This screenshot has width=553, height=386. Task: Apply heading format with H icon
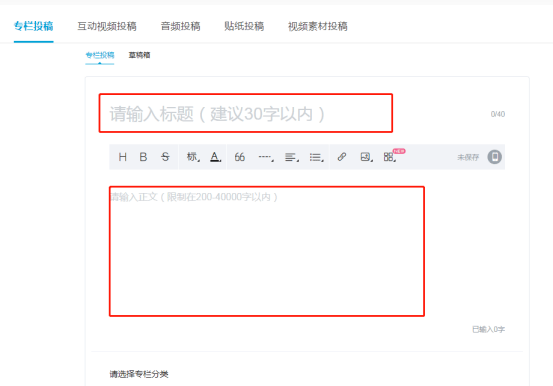click(x=122, y=157)
